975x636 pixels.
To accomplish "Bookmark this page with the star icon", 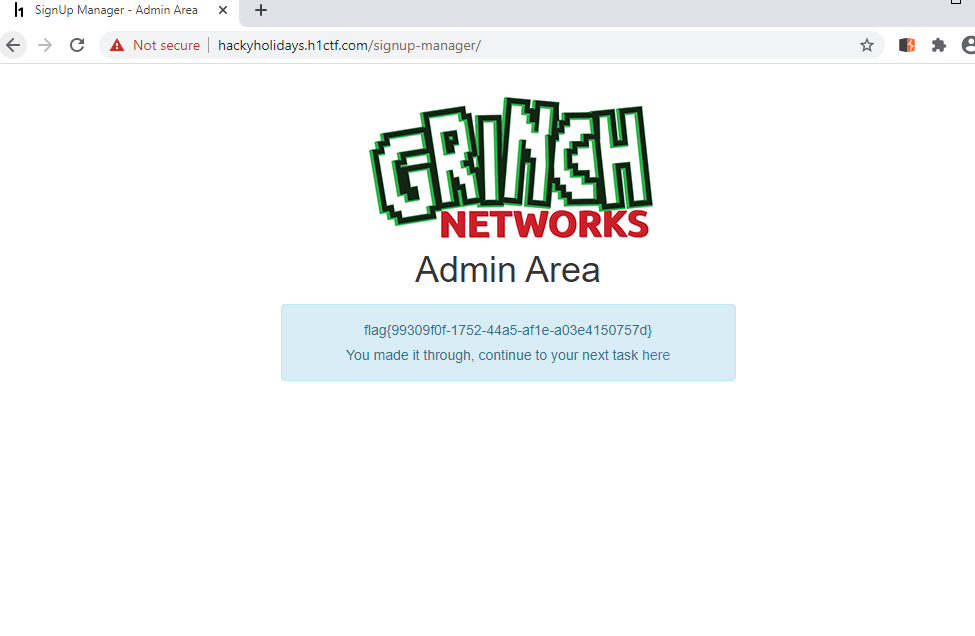I will (867, 45).
